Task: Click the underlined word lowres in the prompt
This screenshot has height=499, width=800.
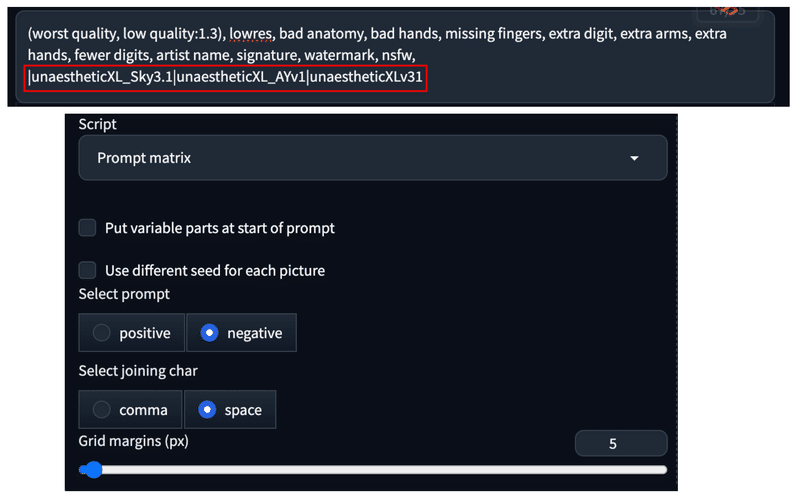Action: pos(251,34)
